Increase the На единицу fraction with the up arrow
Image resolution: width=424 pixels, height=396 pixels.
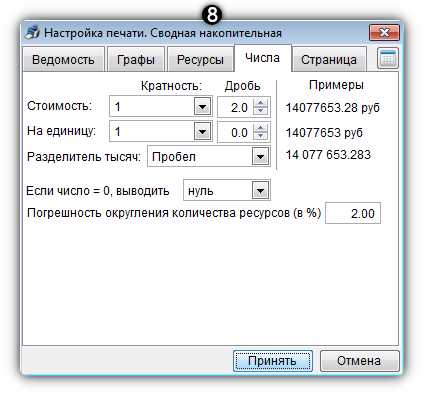pyautogui.click(x=260, y=128)
